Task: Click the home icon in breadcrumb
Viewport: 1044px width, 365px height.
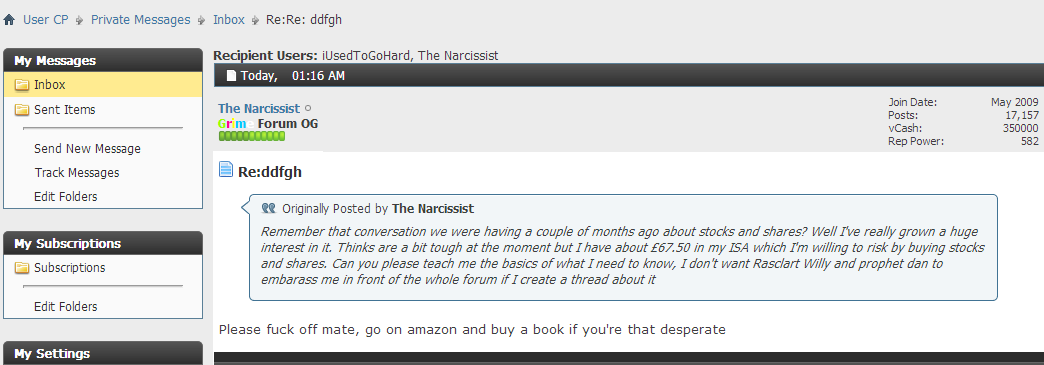Action: [x=9, y=20]
